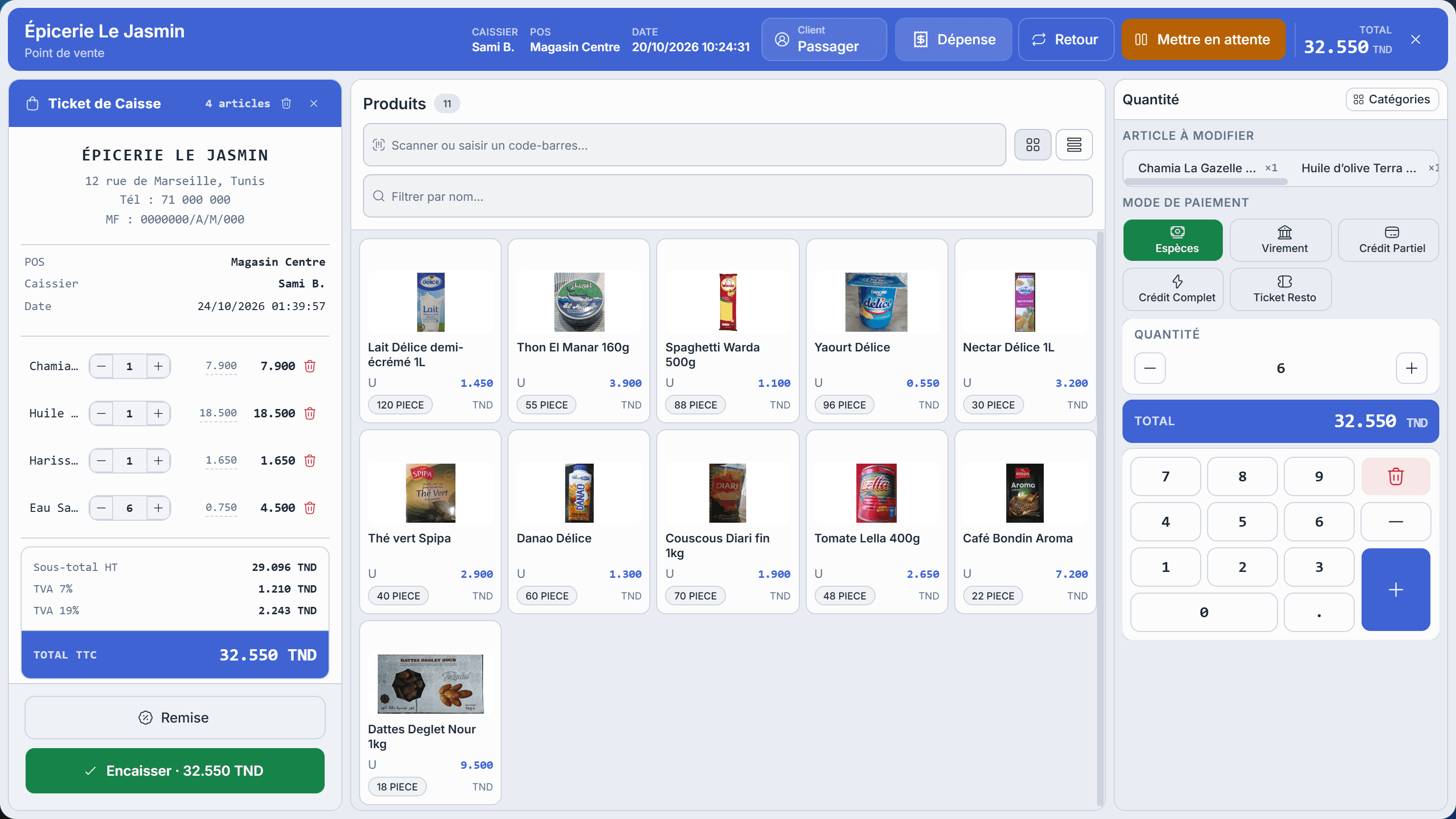The image size is (1456, 819).
Task: Decrease quantity in Quantité panel
Action: 1150,368
